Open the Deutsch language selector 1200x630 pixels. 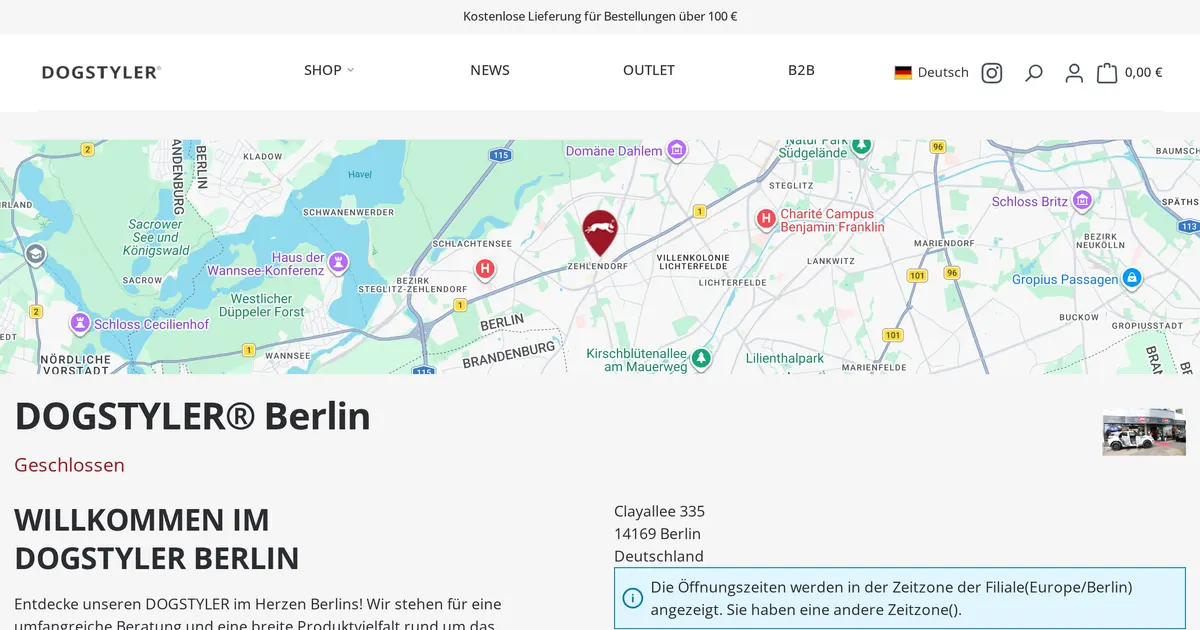(931, 72)
